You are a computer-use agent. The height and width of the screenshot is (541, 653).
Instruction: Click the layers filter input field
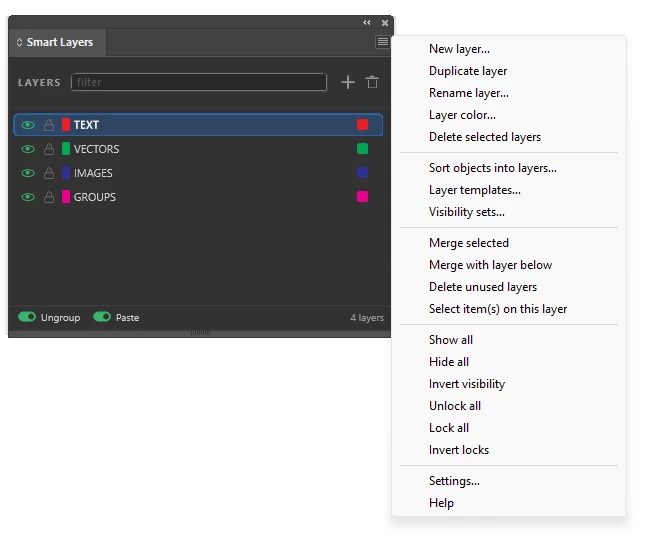[x=199, y=82]
